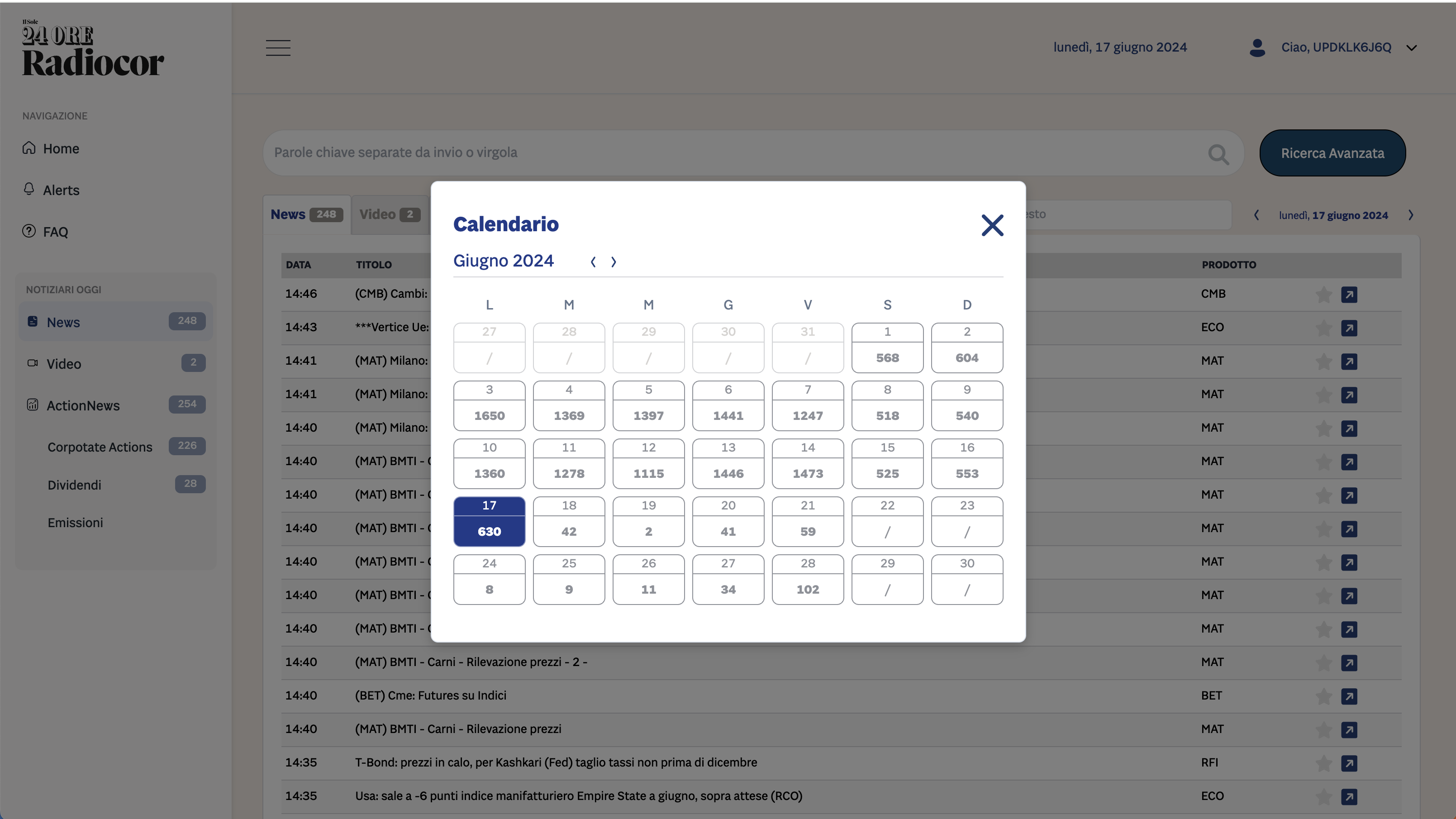1456x819 pixels.
Task: Click the FAQ question mark icon
Action: 29,231
